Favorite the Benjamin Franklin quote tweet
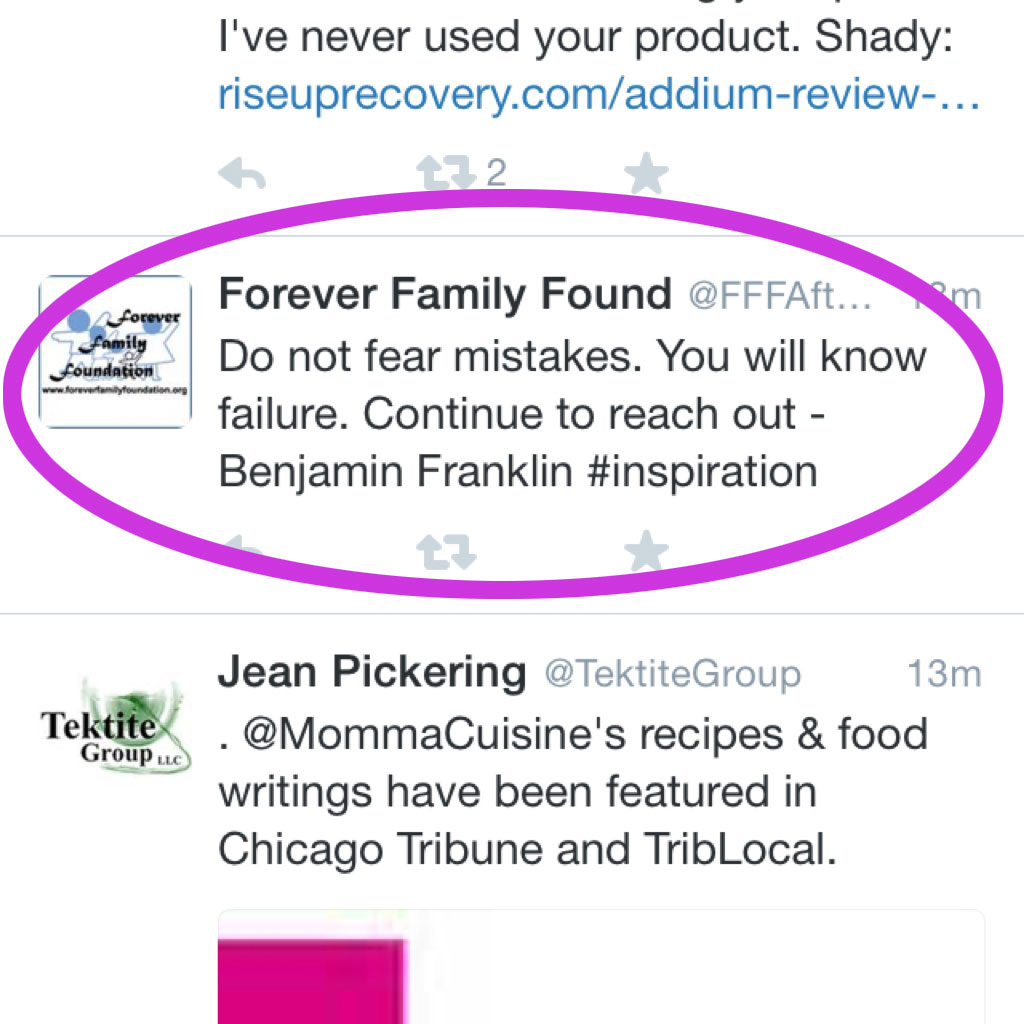1024x1024 pixels. pyautogui.click(x=646, y=551)
